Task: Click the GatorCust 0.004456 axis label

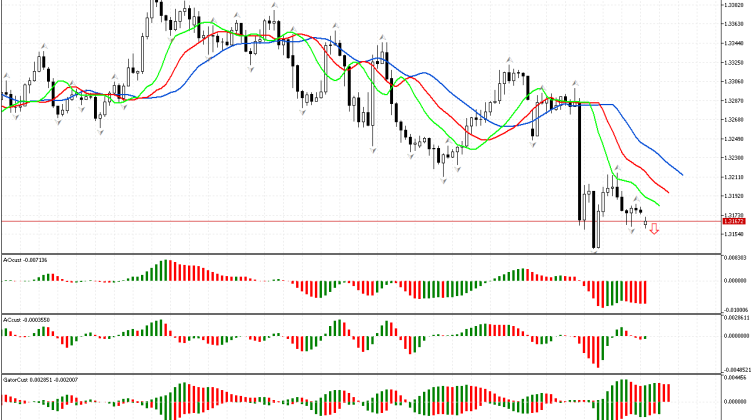Action: [x=735, y=379]
